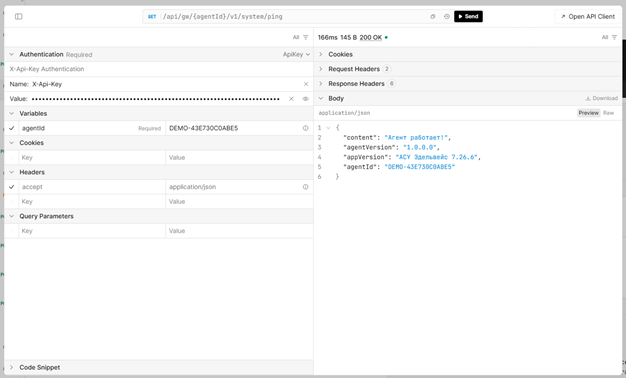Open the request section filter (All)
Viewport: 626px width, 378px height.
[300, 37]
